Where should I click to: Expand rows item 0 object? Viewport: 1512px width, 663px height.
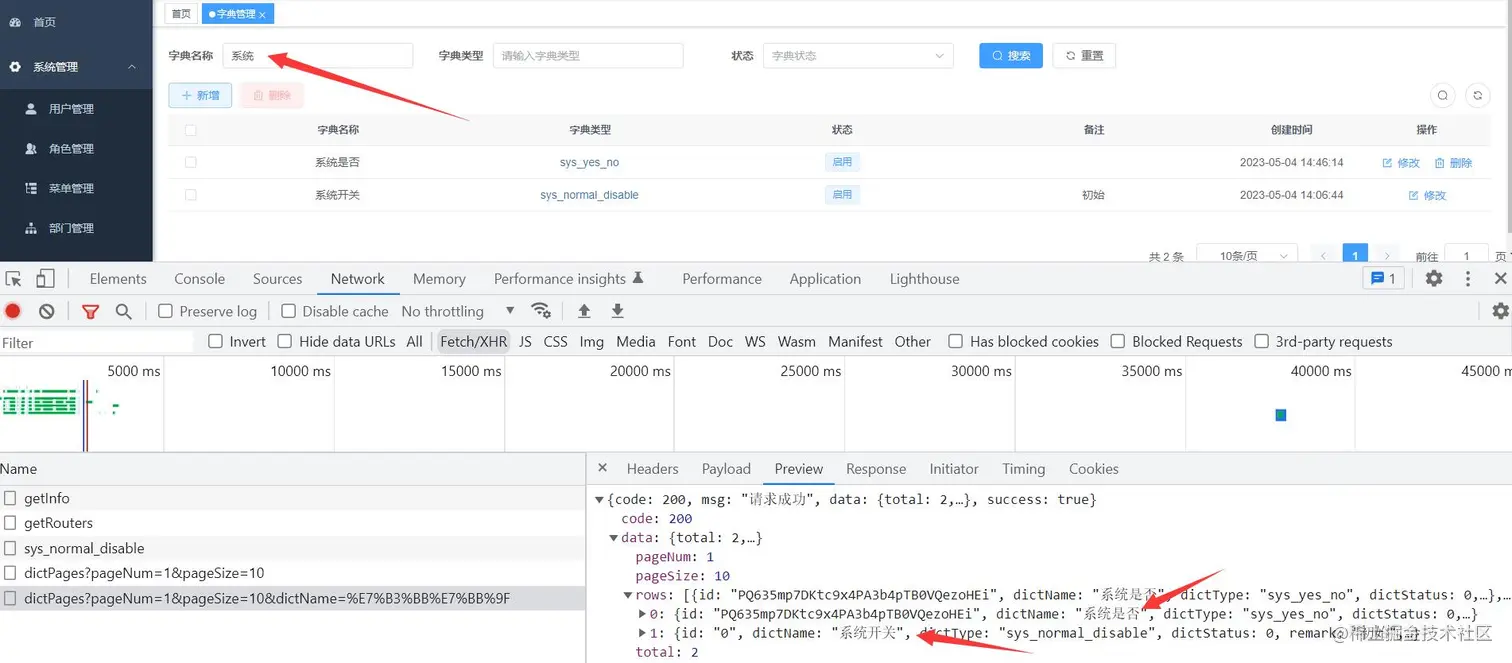[641, 614]
